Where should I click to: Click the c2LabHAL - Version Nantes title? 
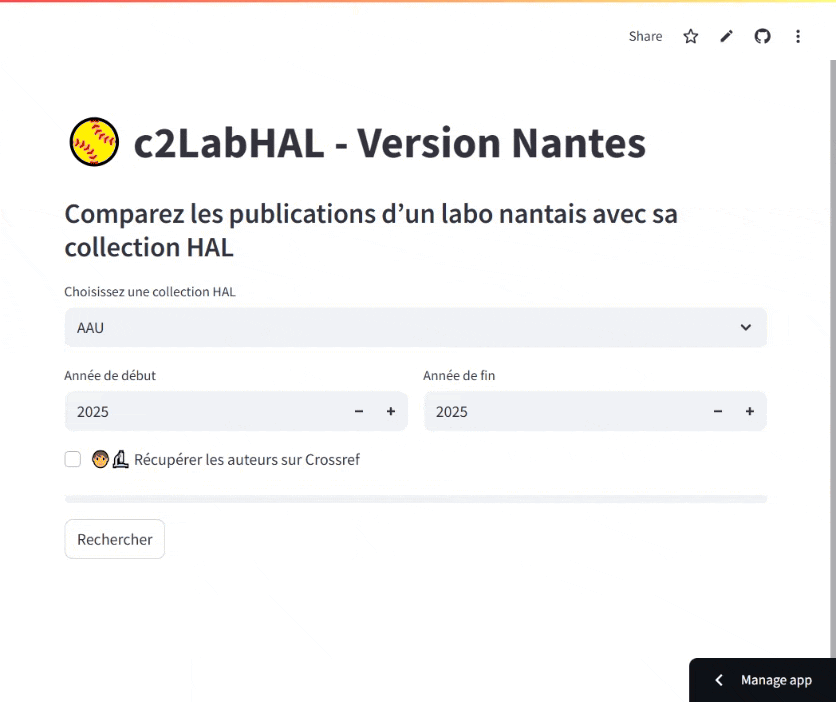[x=389, y=143]
